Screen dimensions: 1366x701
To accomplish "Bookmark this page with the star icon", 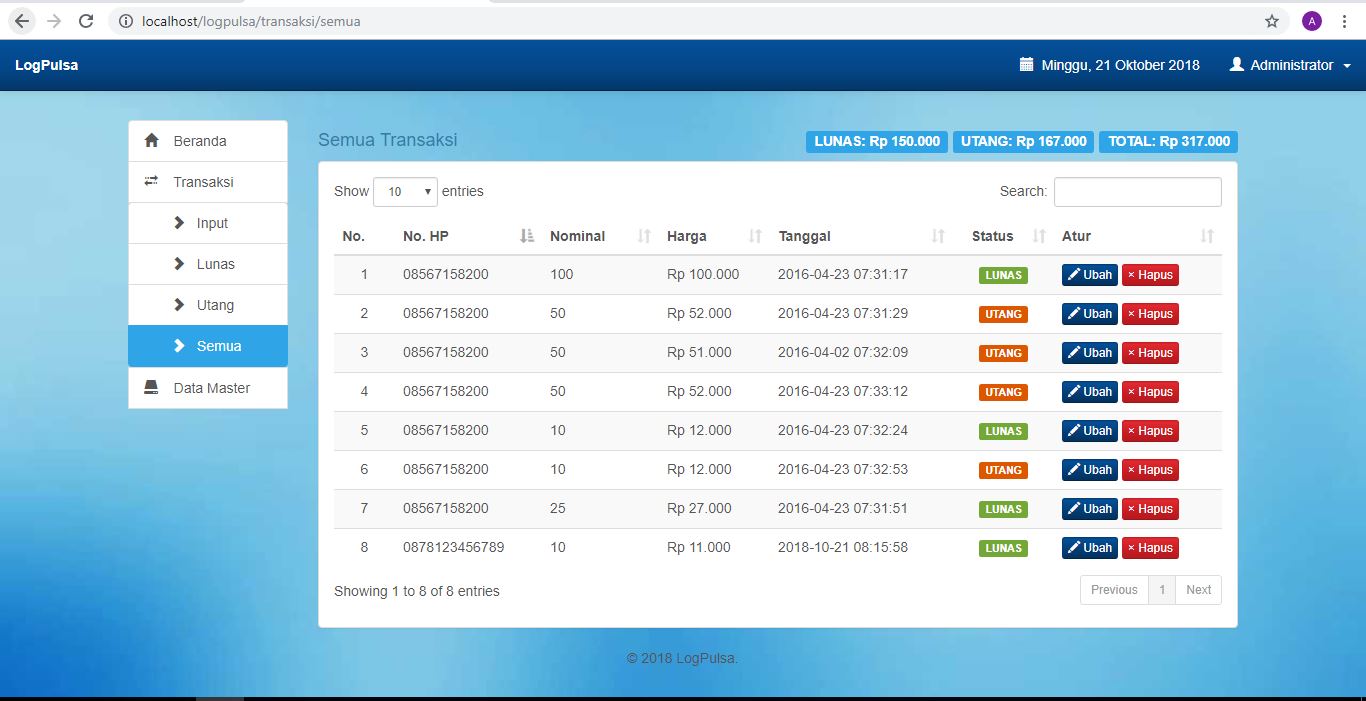I will pos(1272,21).
